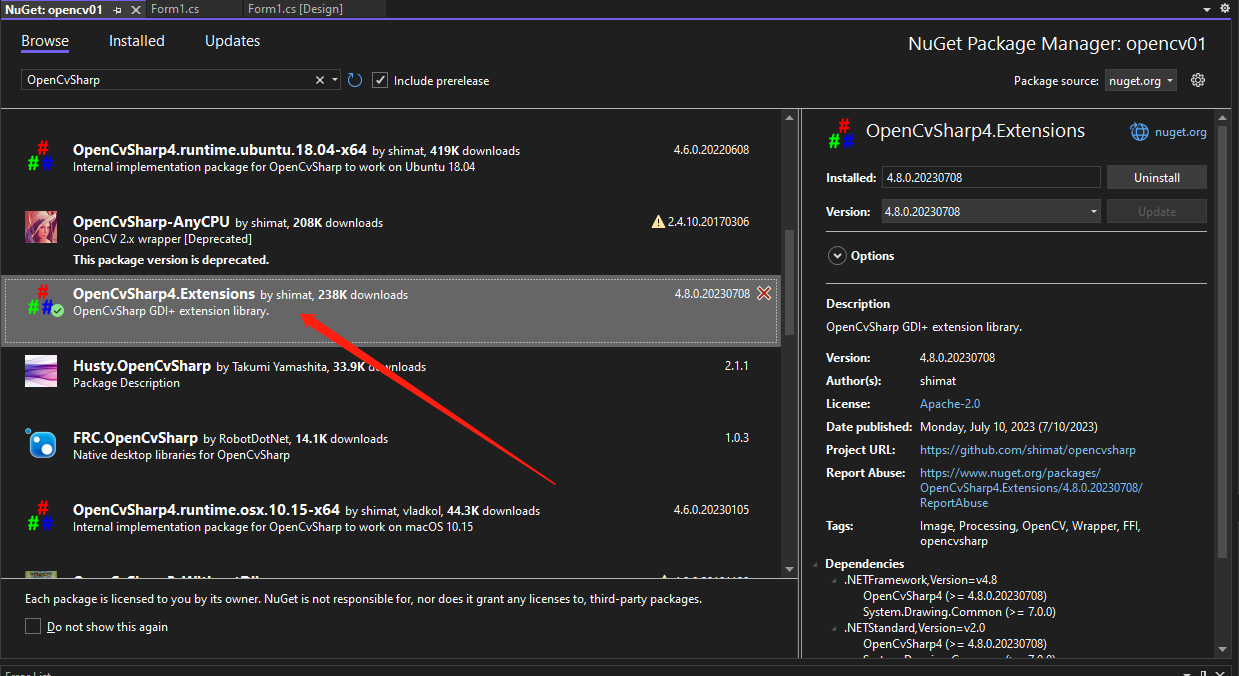Click the OpenCvSharp4.runtime.ubuntu.18.04-x64 package icon
The width and height of the screenshot is (1239, 676).
click(x=40, y=155)
